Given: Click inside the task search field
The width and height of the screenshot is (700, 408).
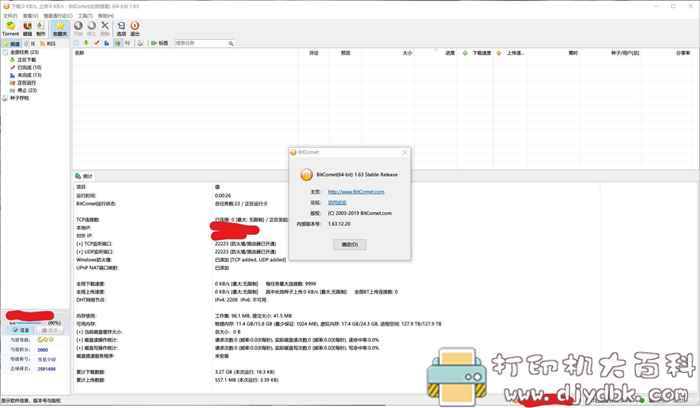Looking at the screenshot, I should [201, 43].
